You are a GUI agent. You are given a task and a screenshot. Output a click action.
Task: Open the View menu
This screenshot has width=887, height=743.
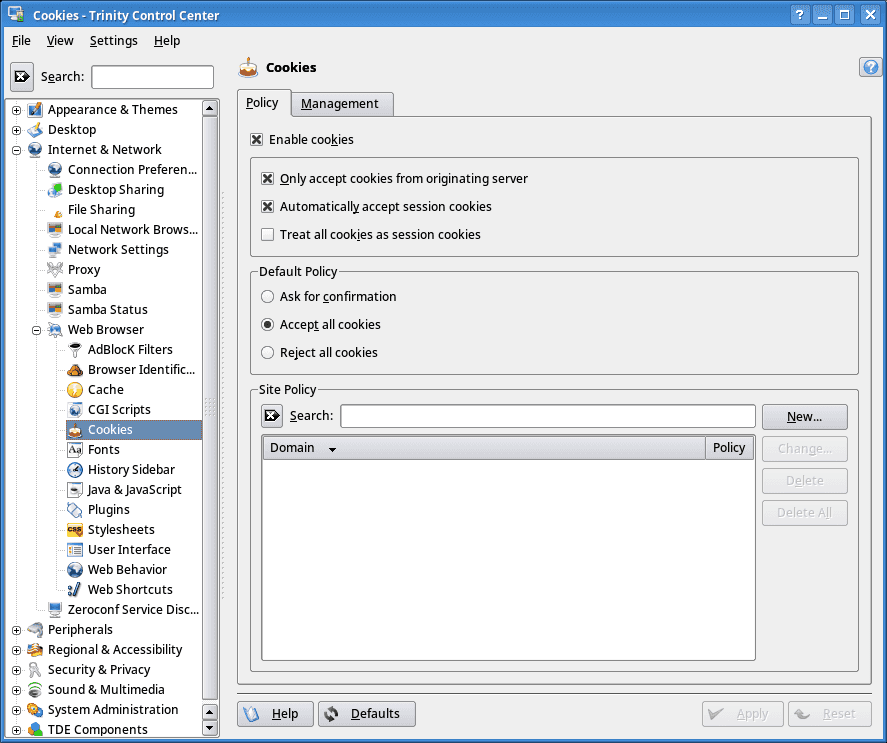tap(60, 41)
